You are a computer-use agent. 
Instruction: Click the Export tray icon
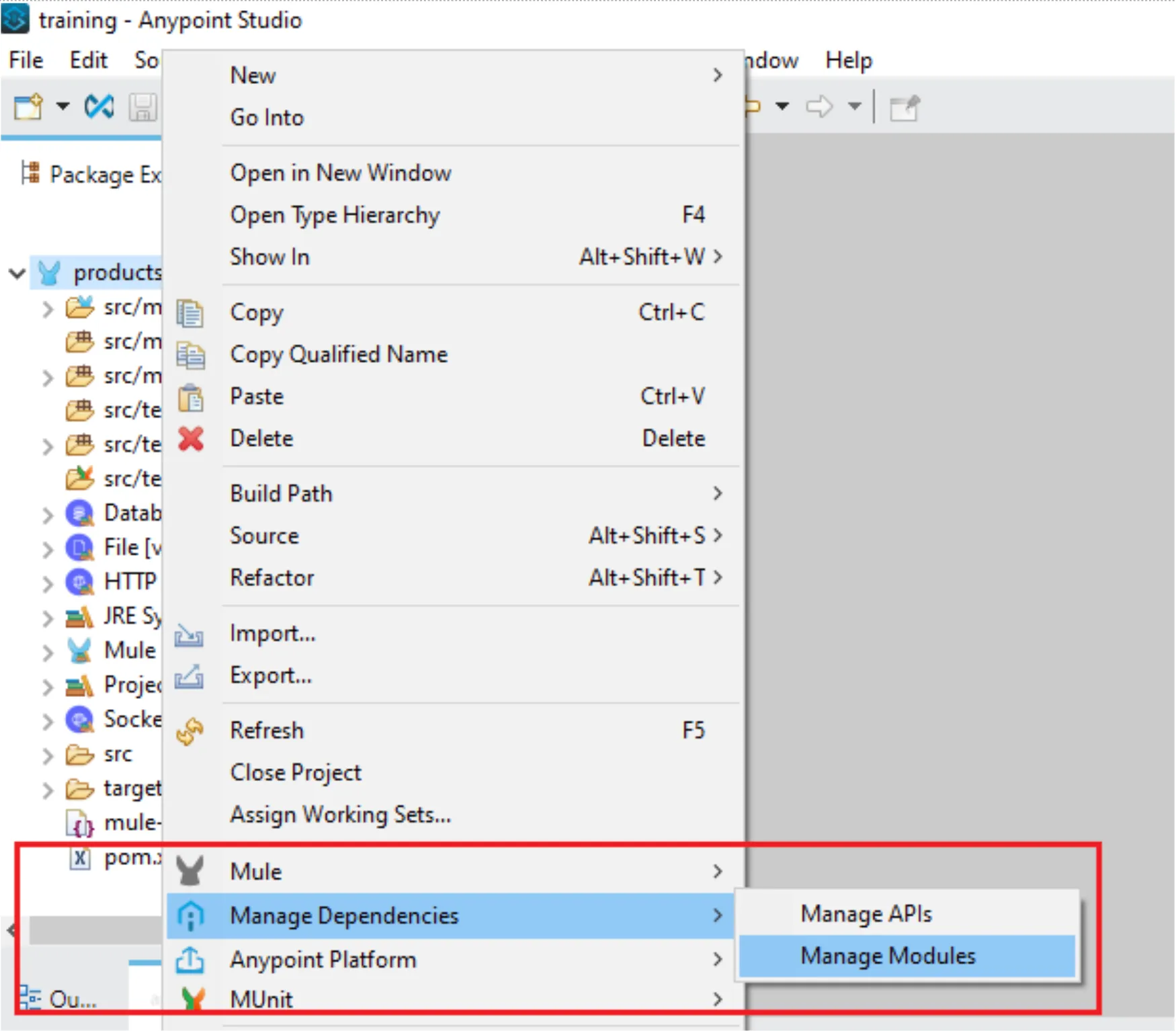click(189, 676)
